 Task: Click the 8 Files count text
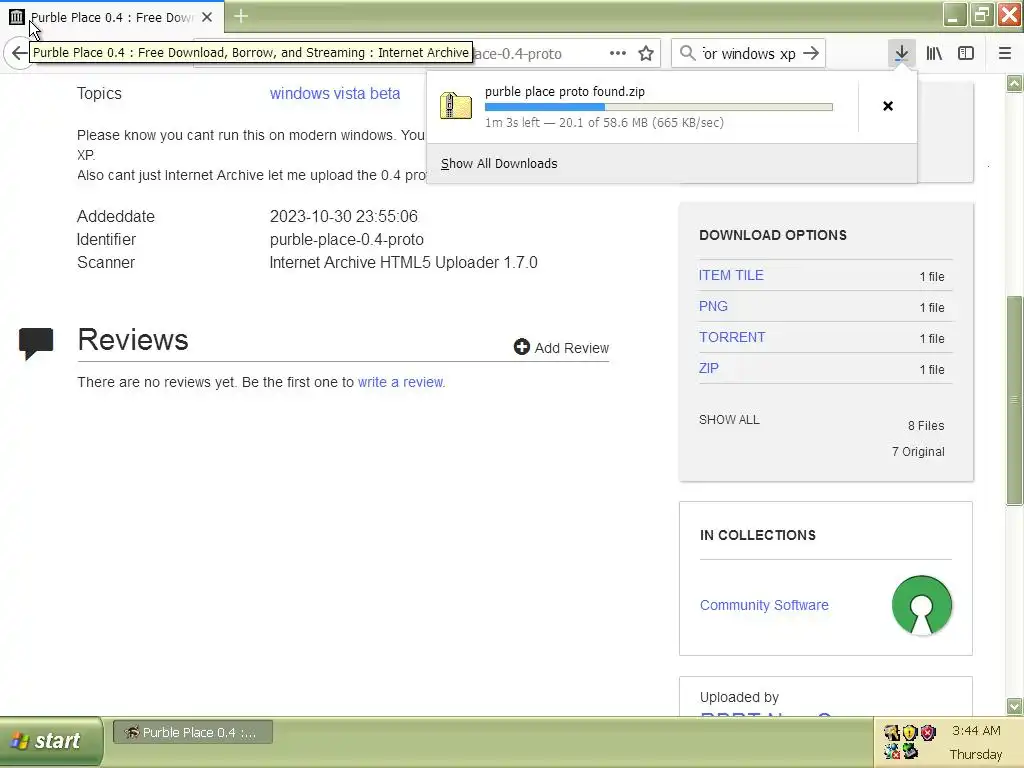click(926, 426)
